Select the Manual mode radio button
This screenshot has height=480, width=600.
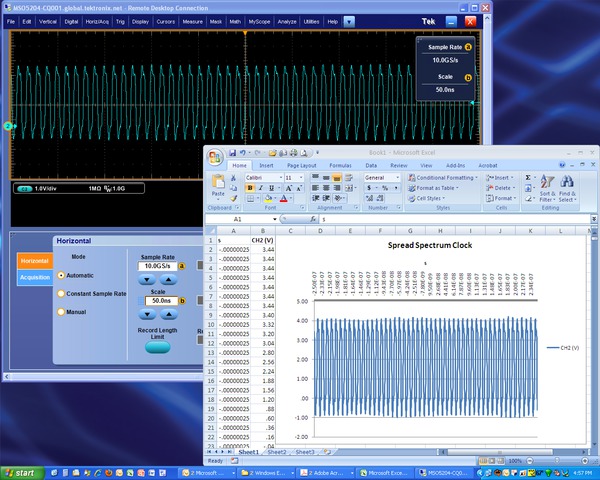coord(61,311)
